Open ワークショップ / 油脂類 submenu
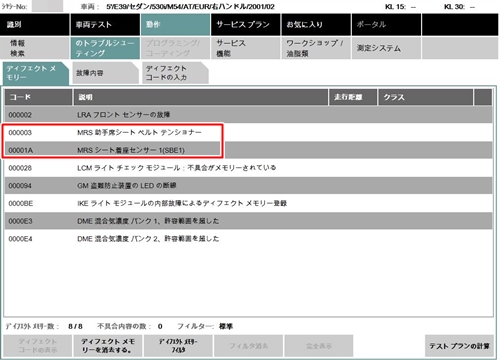This screenshot has height=360, width=500. [x=316, y=48]
